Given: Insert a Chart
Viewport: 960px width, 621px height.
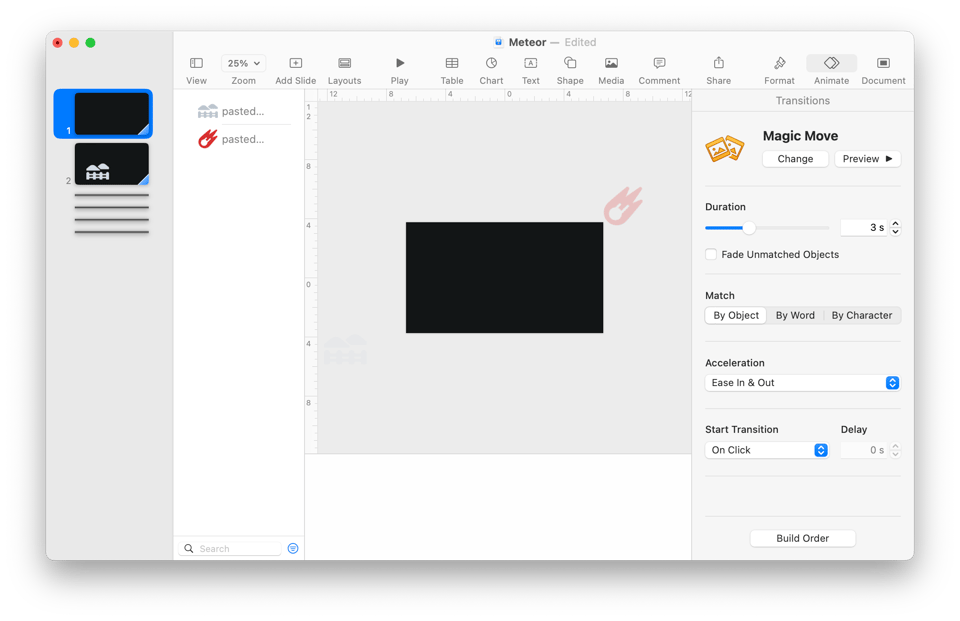Looking at the screenshot, I should [490, 65].
